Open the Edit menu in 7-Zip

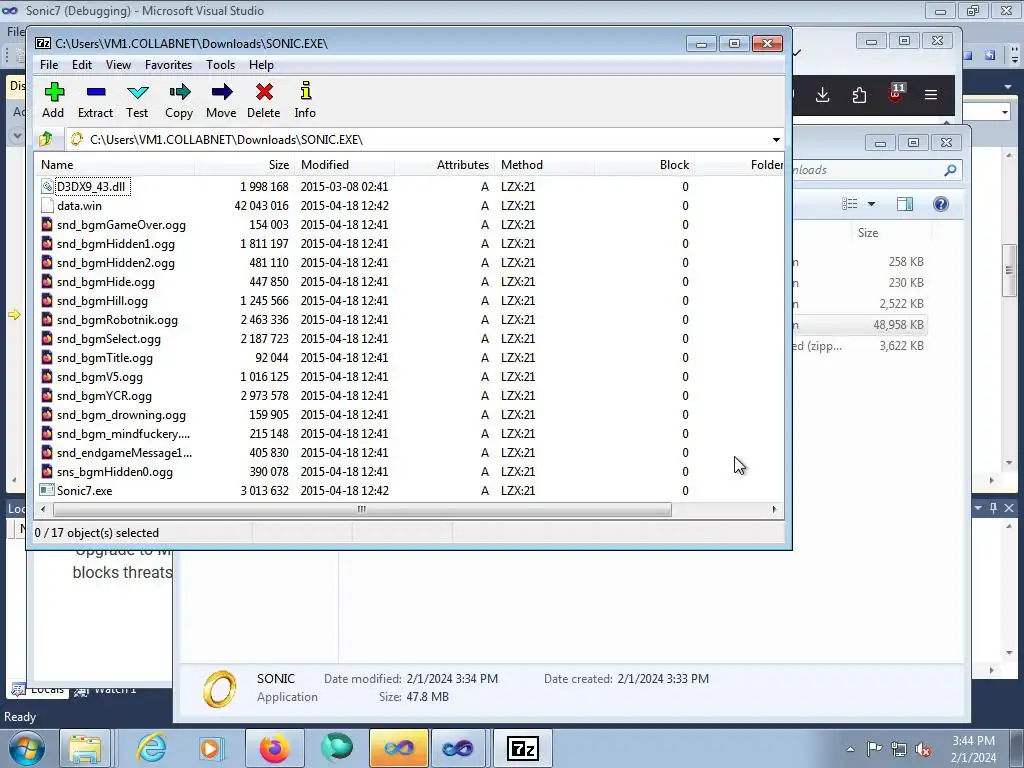point(82,65)
